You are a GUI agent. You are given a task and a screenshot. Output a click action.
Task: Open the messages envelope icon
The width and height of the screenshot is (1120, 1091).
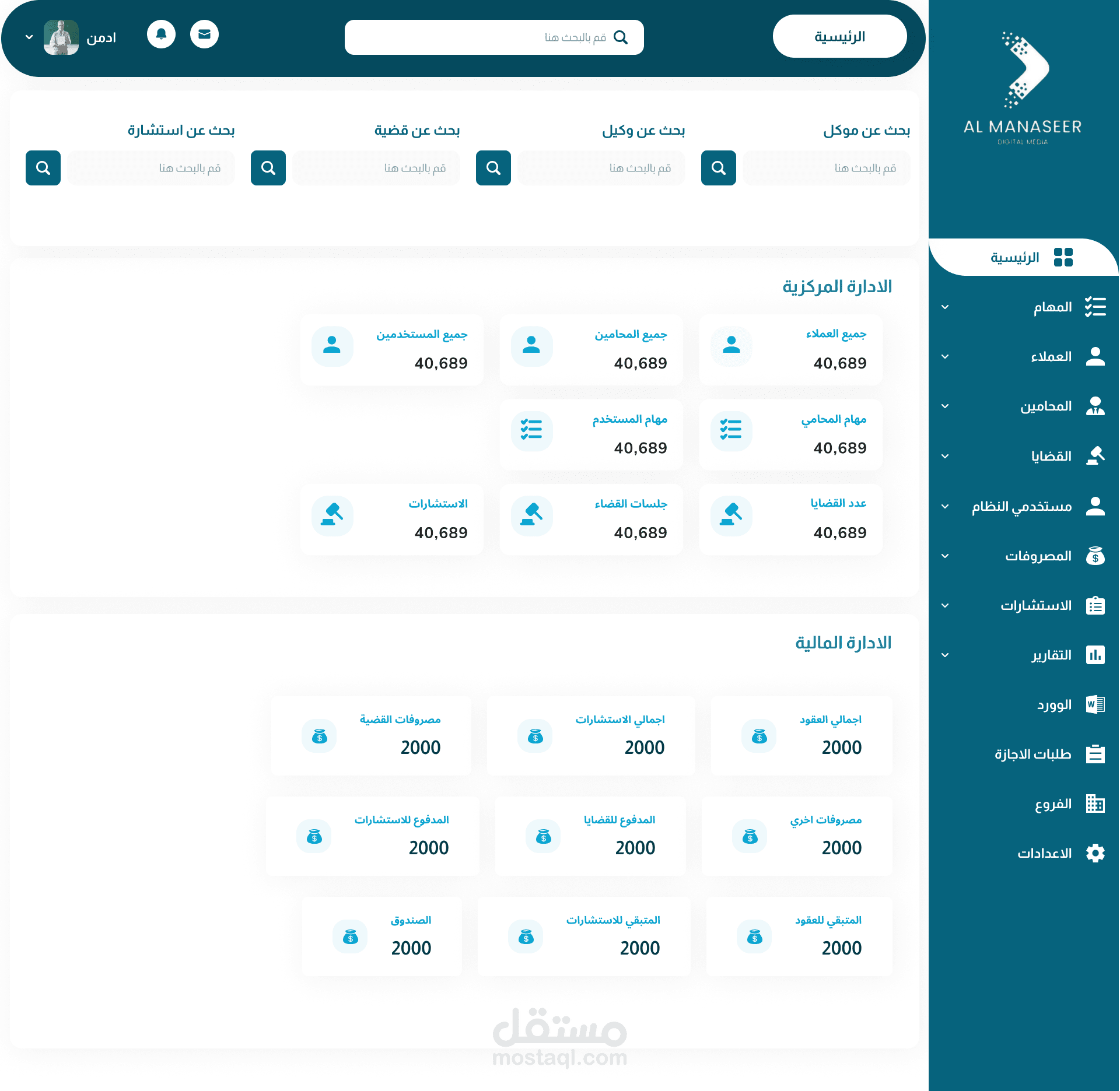[x=204, y=34]
